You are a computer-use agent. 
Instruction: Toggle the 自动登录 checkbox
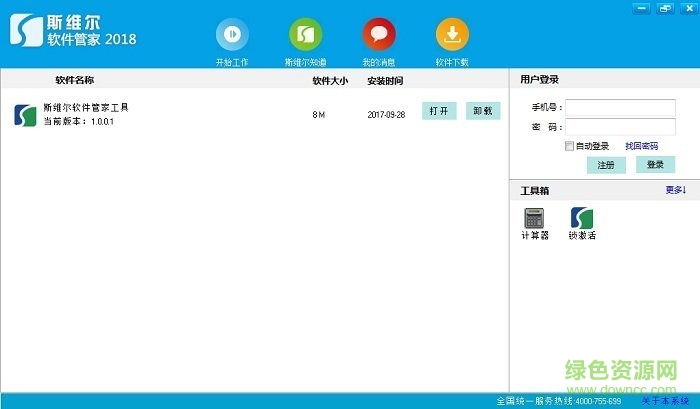(x=569, y=146)
